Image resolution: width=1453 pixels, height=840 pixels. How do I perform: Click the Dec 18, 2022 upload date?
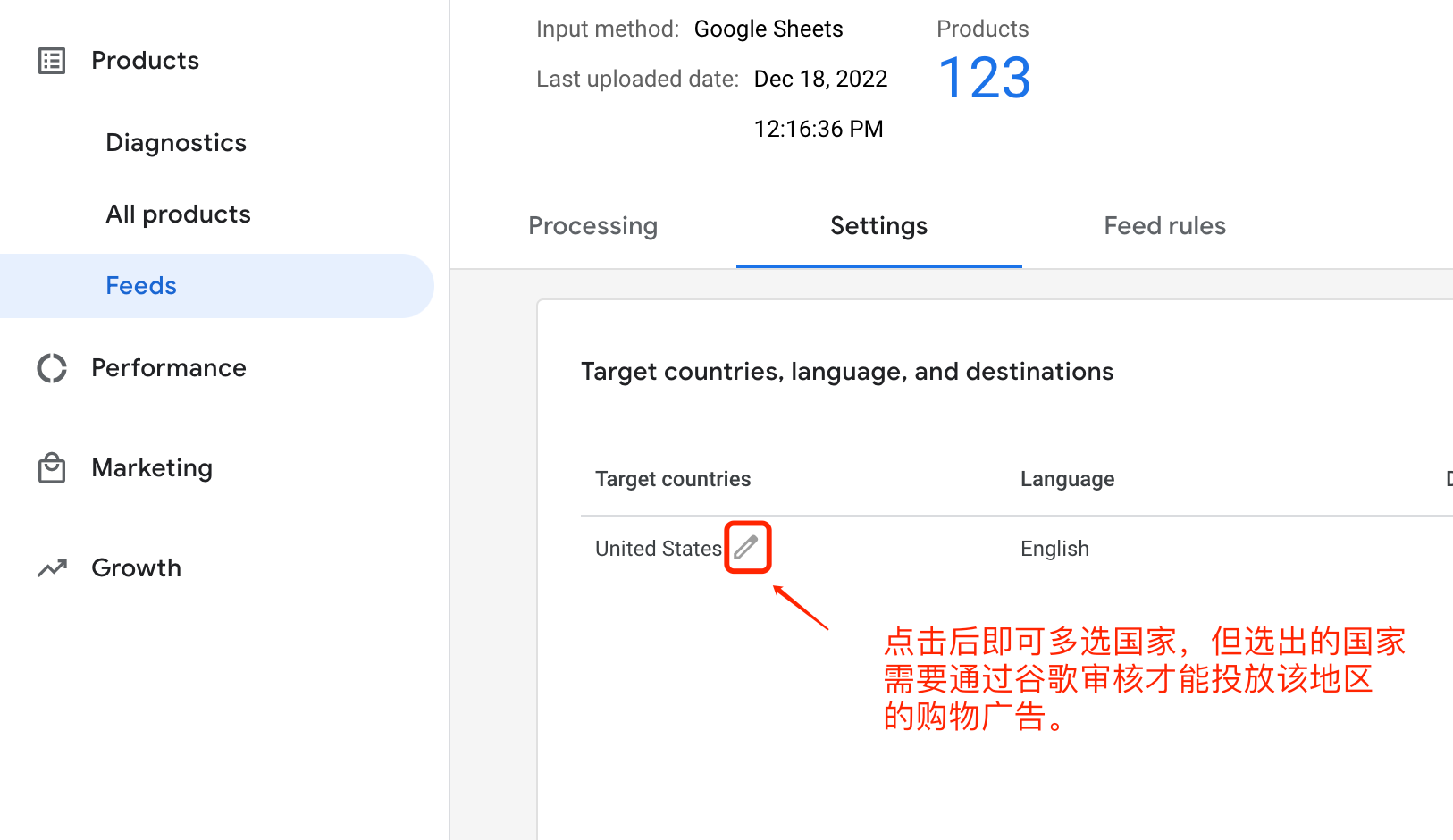click(x=820, y=80)
